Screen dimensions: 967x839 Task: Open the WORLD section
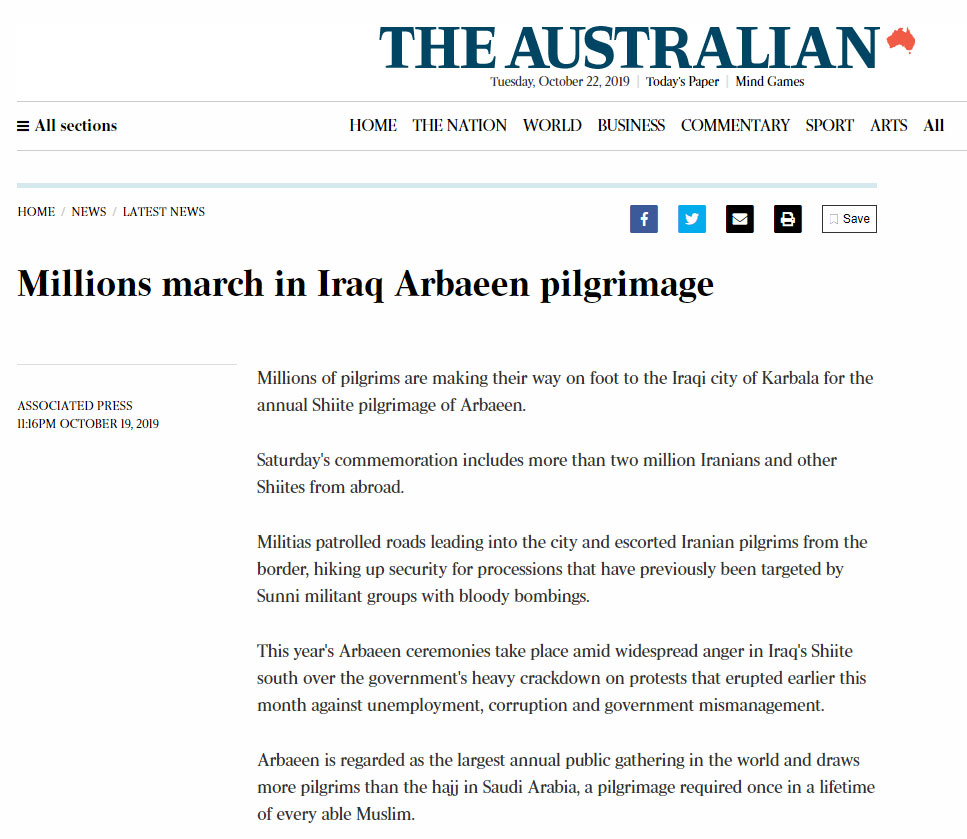552,126
